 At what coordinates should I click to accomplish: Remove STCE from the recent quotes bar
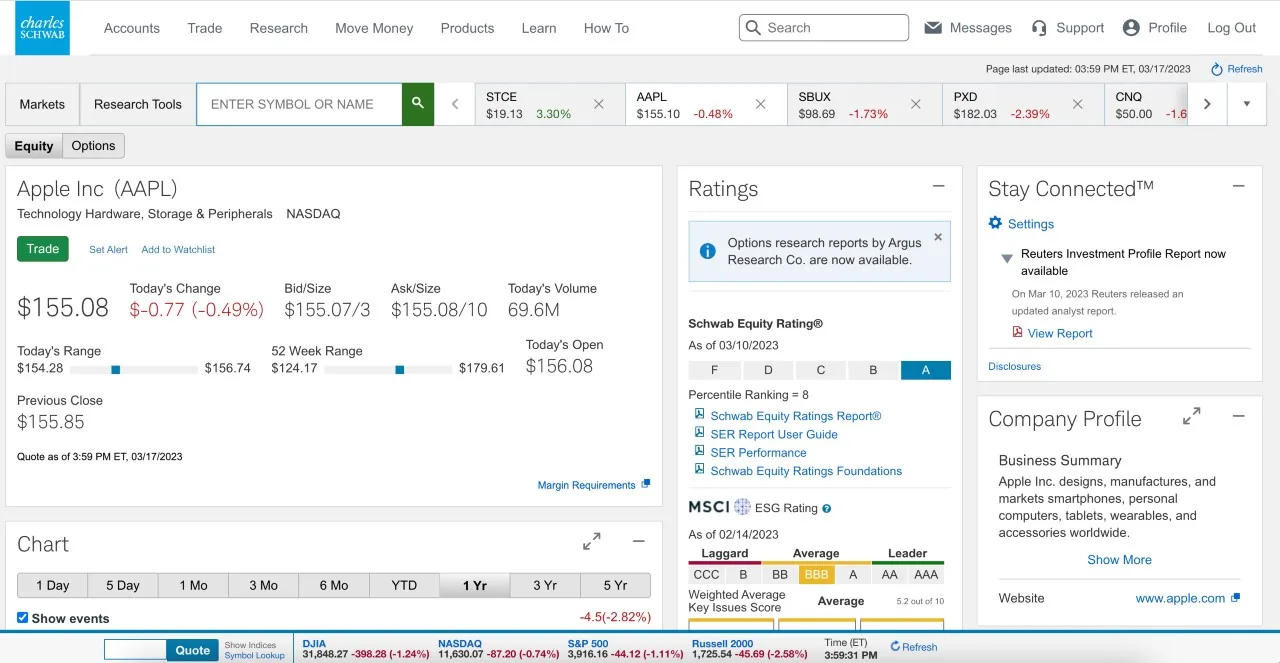click(x=599, y=104)
